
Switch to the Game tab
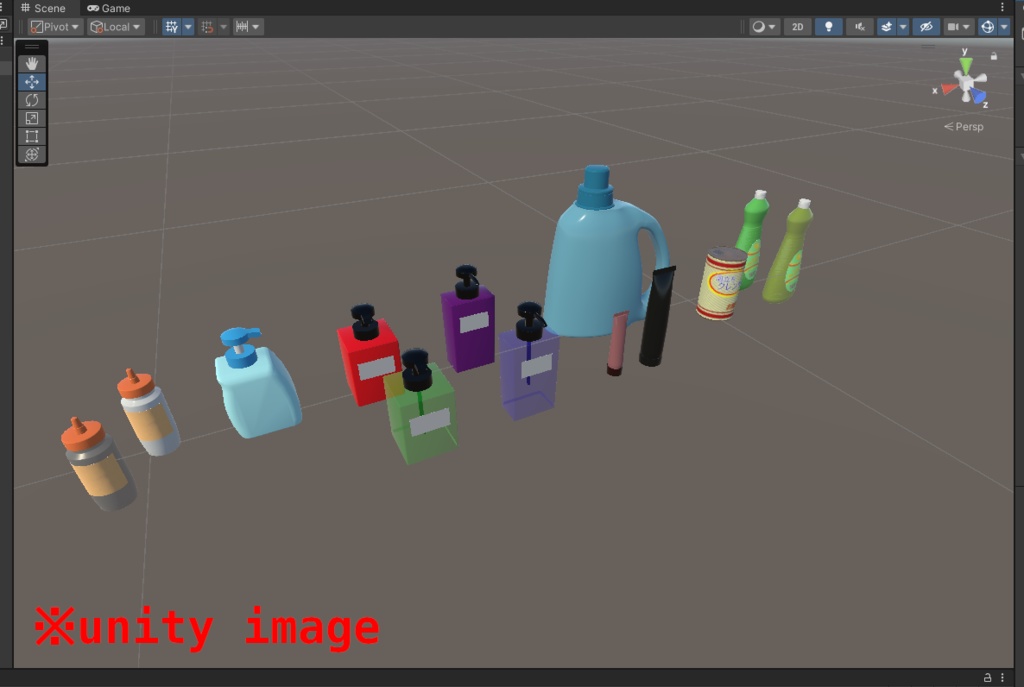[x=108, y=8]
